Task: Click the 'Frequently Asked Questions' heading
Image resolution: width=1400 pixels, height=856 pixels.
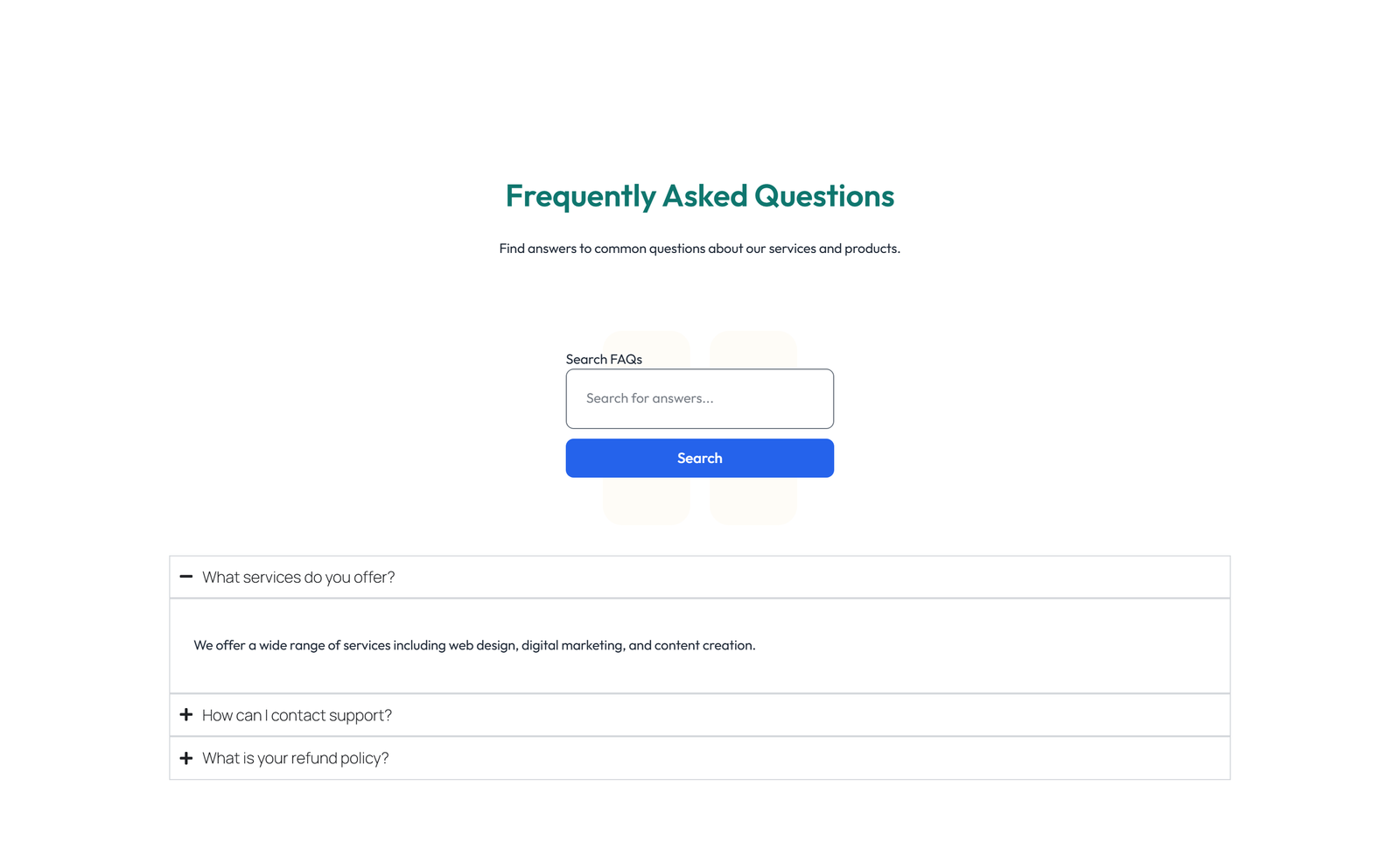Action: [x=699, y=196]
